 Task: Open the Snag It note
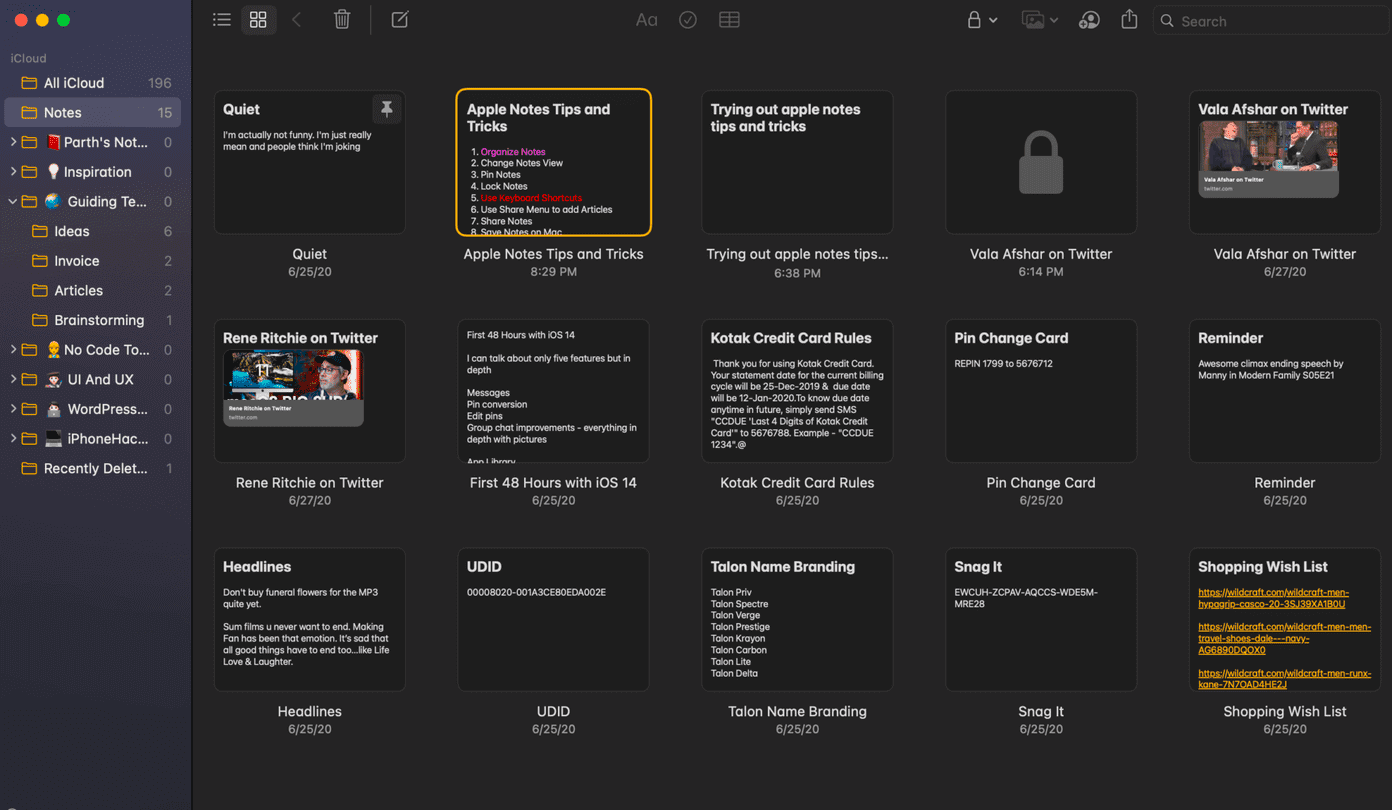tap(1041, 620)
